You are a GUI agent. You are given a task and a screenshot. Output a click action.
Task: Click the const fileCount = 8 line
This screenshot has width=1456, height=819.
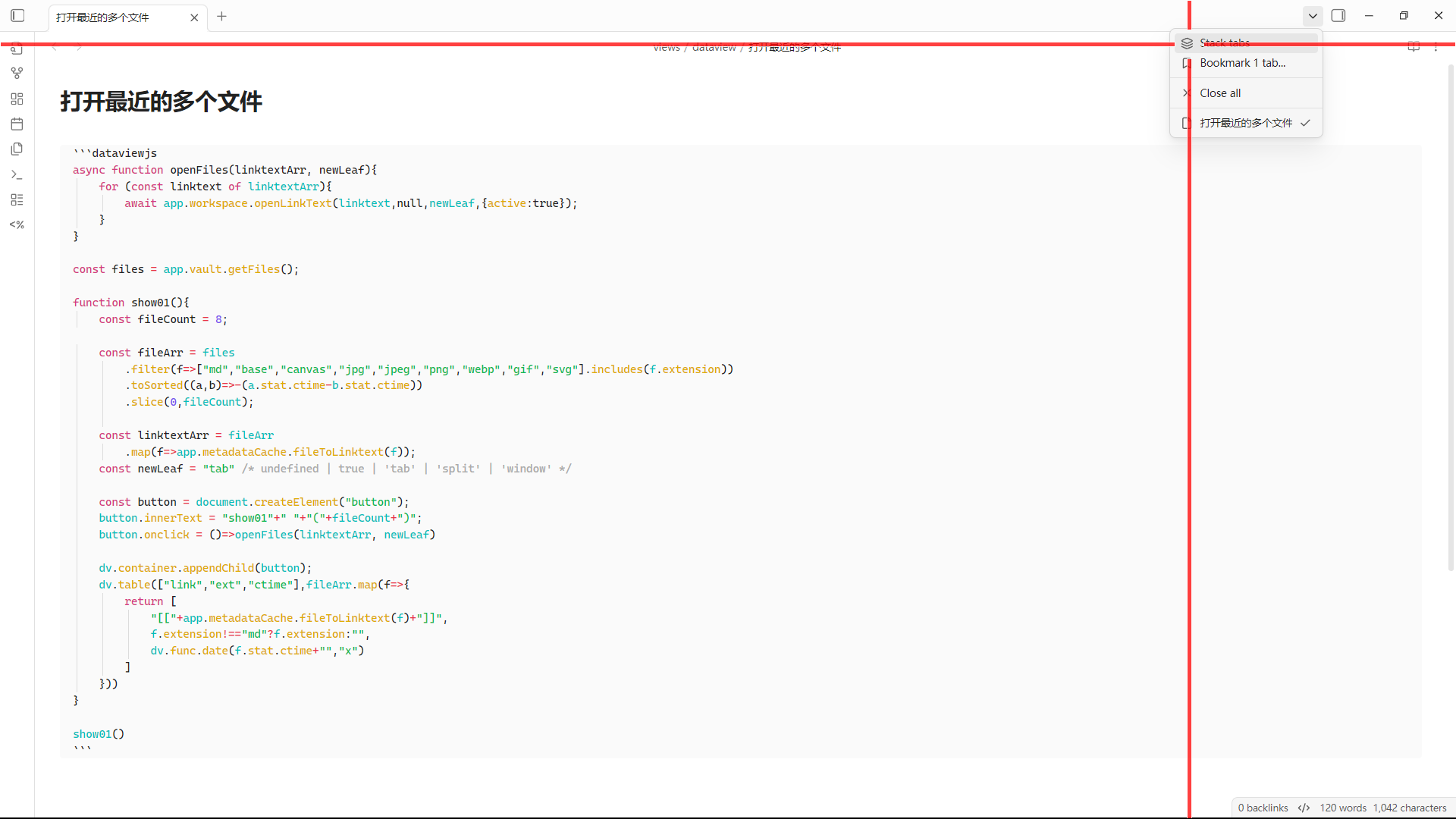(163, 319)
